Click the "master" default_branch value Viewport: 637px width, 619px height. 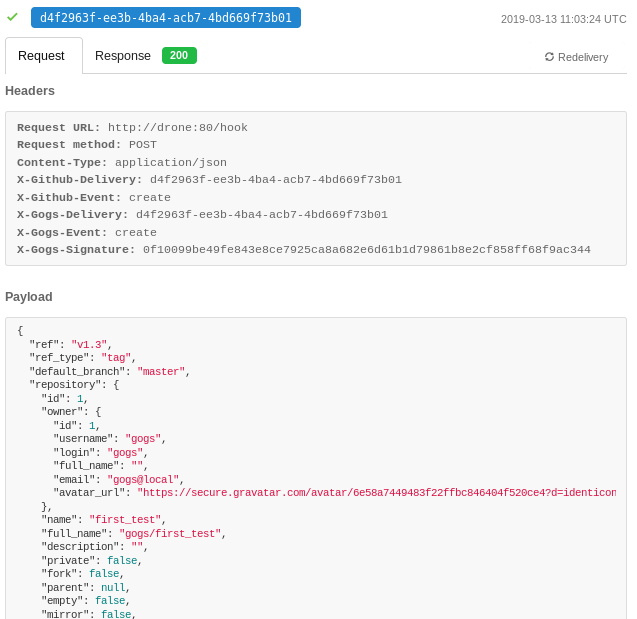[x=161, y=371]
